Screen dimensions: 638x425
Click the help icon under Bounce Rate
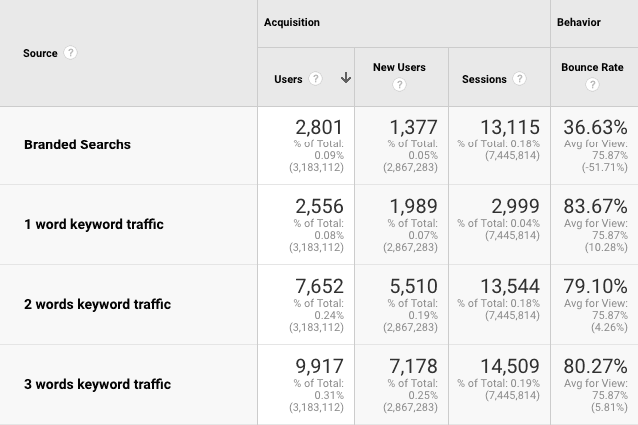point(592,85)
